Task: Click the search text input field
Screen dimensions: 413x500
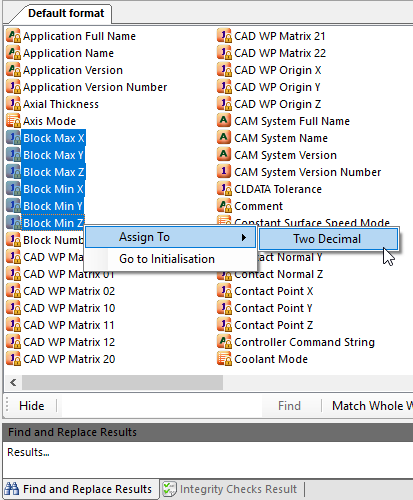Action: point(161,406)
